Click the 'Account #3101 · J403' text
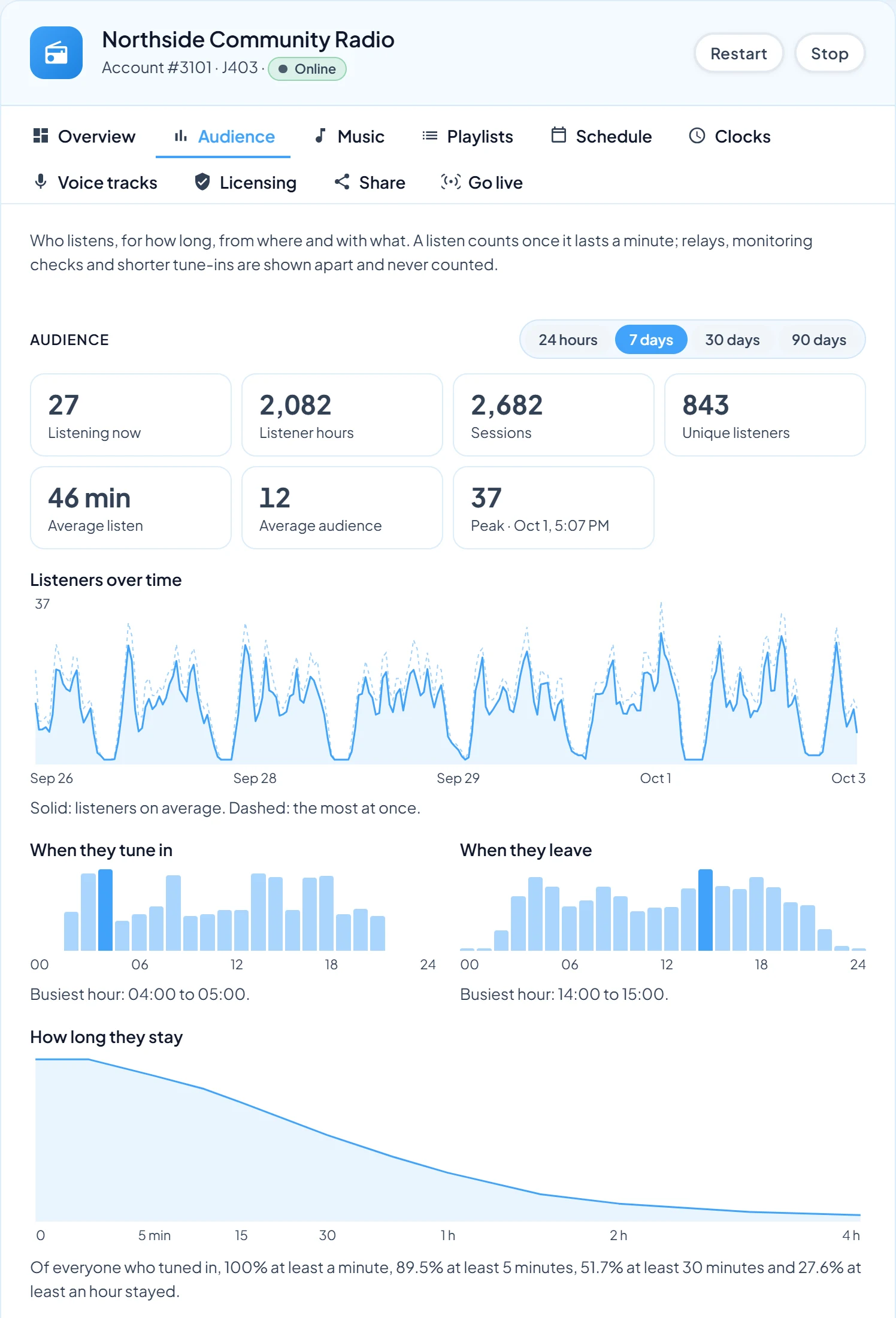 pos(180,68)
